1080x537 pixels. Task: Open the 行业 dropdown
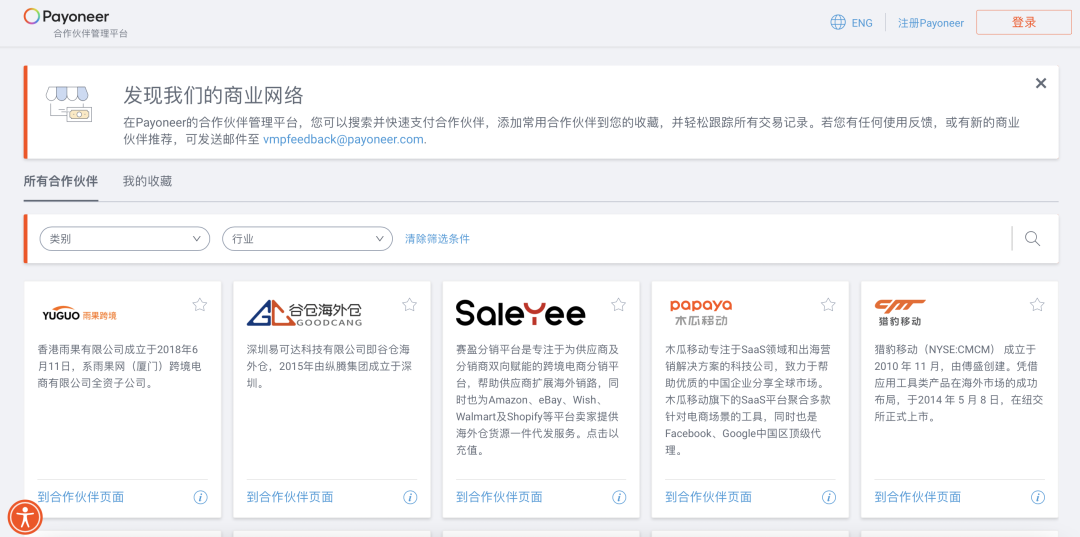click(x=307, y=239)
